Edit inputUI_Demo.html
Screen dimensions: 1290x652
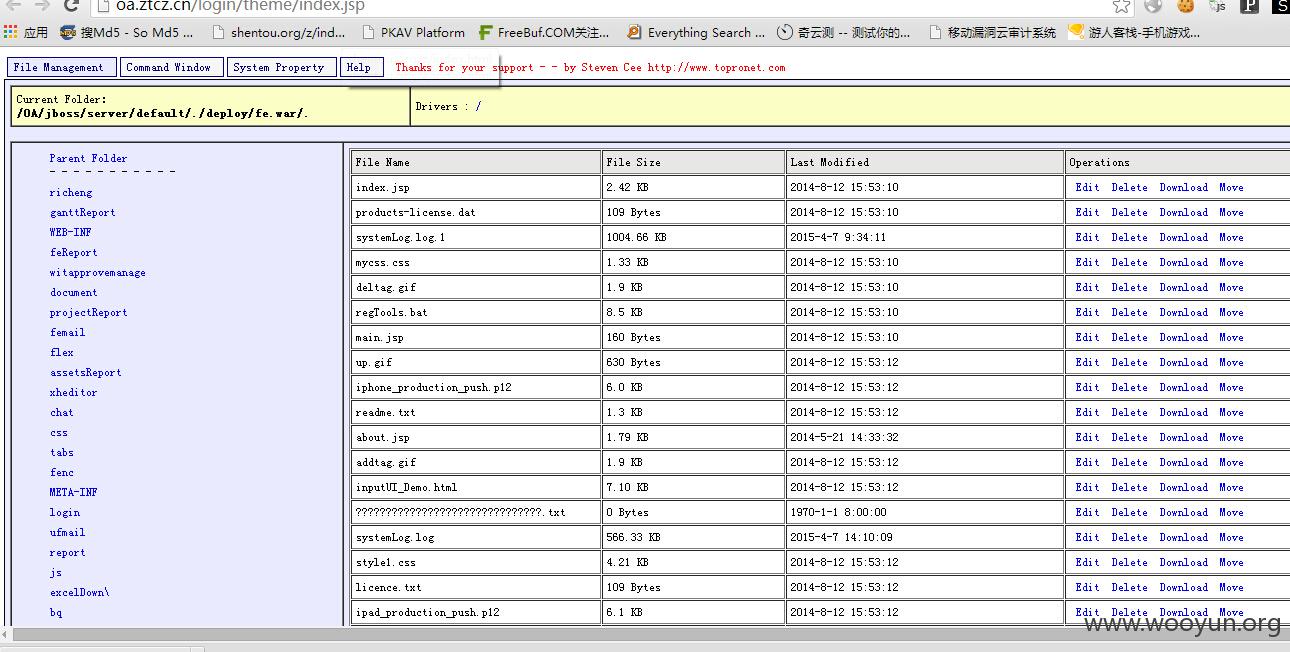click(1087, 487)
